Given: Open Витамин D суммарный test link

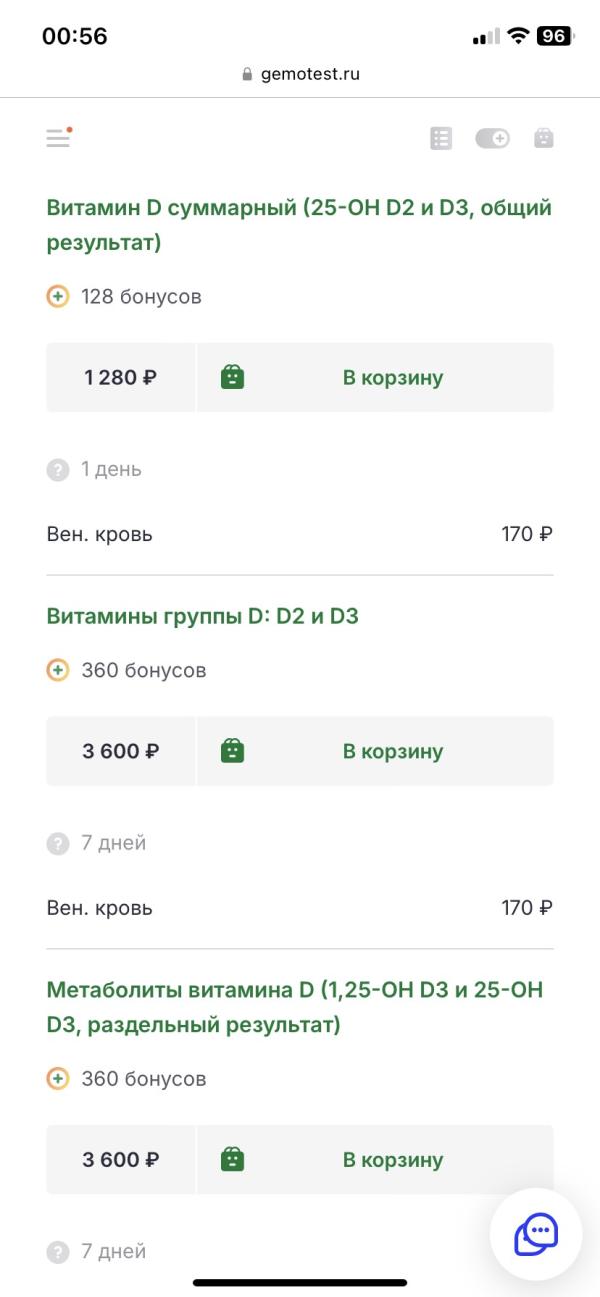Looking at the screenshot, I should tap(299, 225).
